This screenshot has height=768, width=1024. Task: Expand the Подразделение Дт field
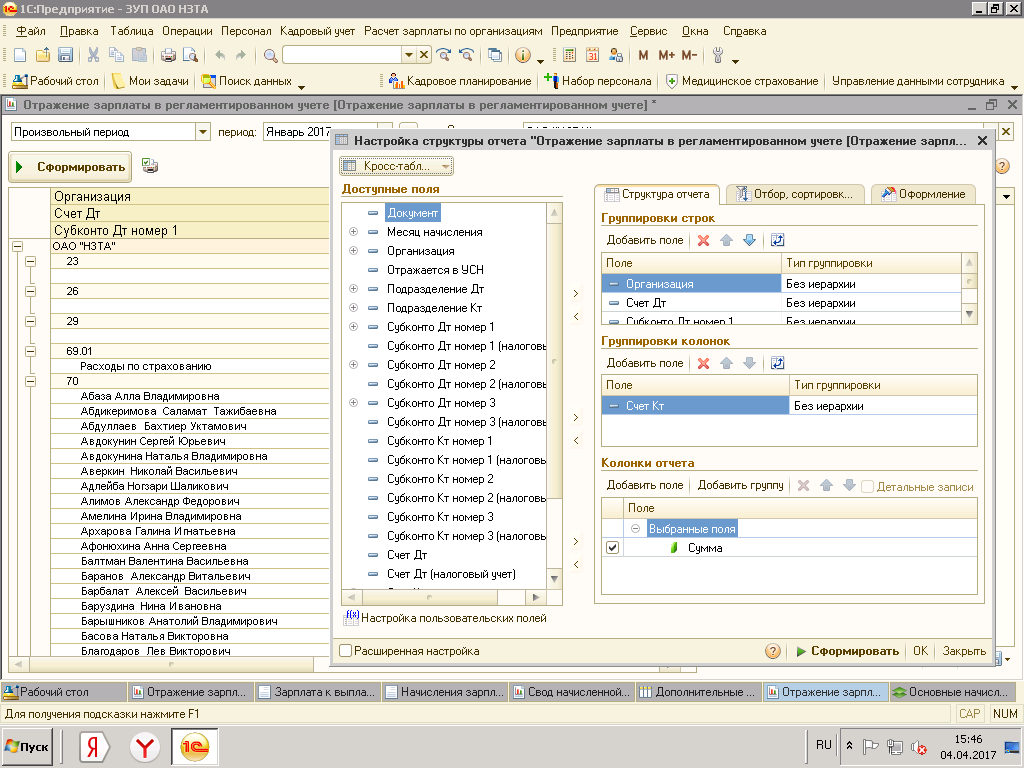click(353, 289)
